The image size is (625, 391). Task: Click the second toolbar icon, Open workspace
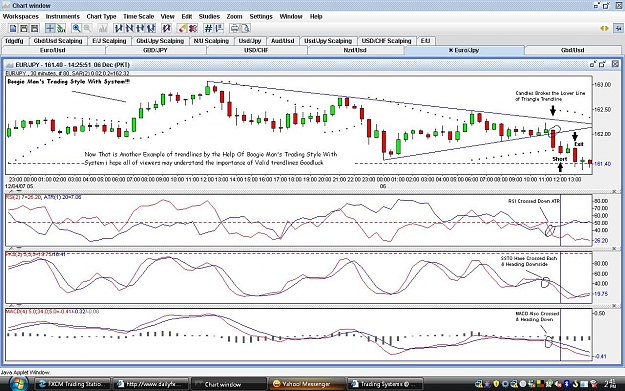point(24,28)
